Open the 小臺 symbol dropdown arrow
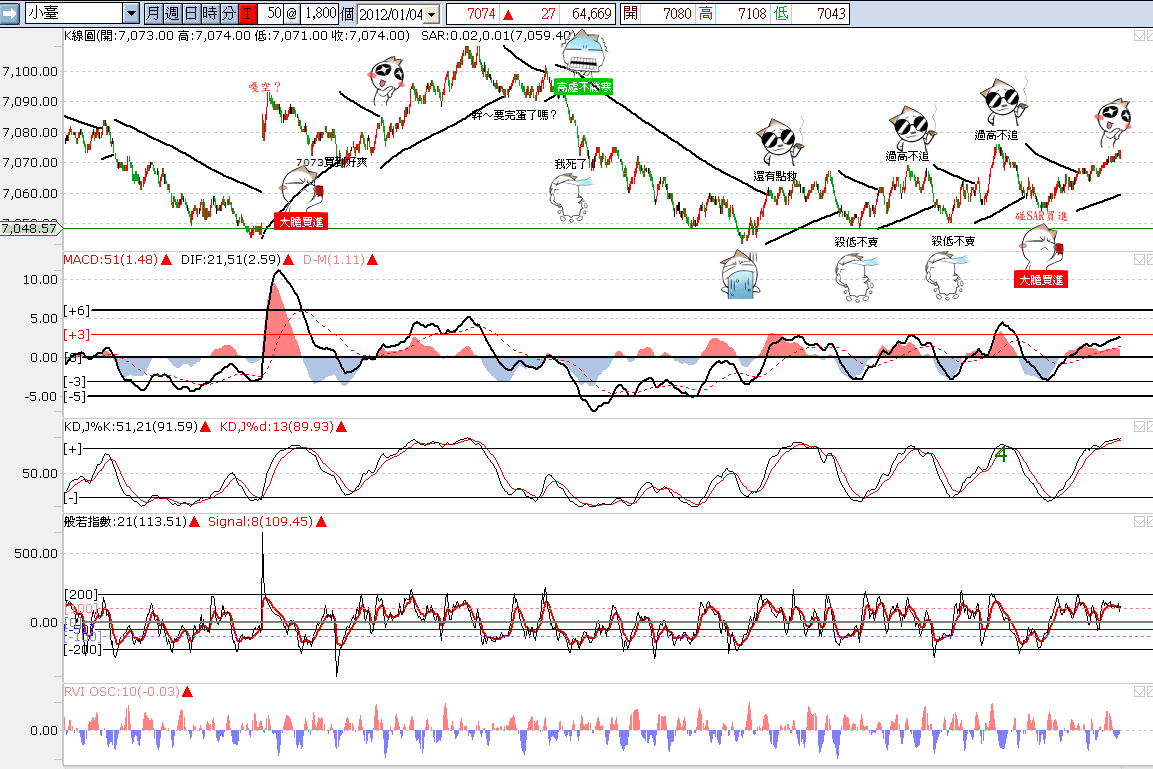This screenshot has width=1153, height=769. (131, 13)
